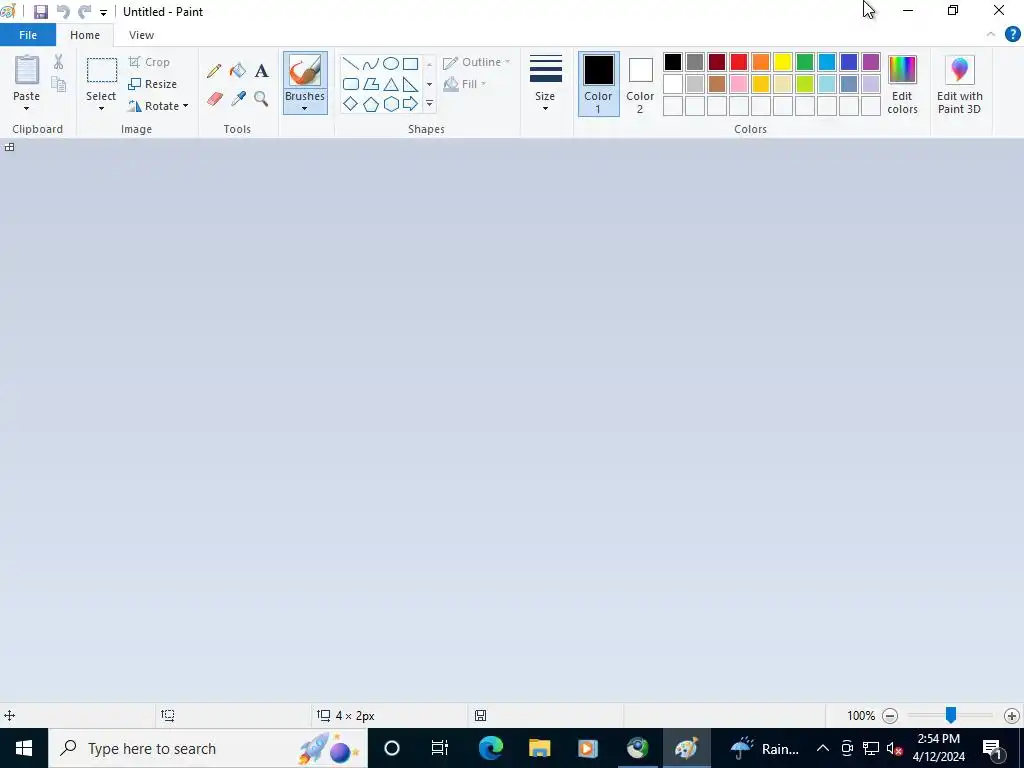Screen dimensions: 1024x768
Task: Choose the Right arrow shape
Action: tap(410, 104)
